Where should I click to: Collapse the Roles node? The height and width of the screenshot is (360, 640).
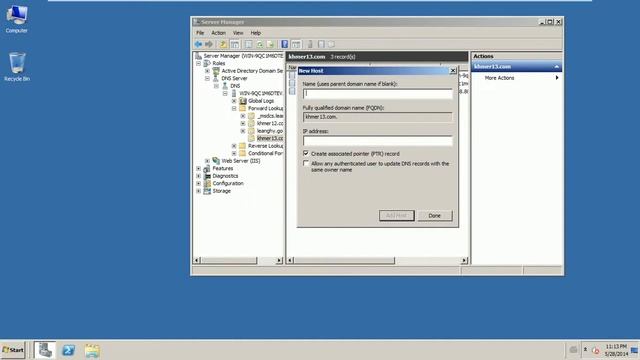pyautogui.click(x=198, y=63)
